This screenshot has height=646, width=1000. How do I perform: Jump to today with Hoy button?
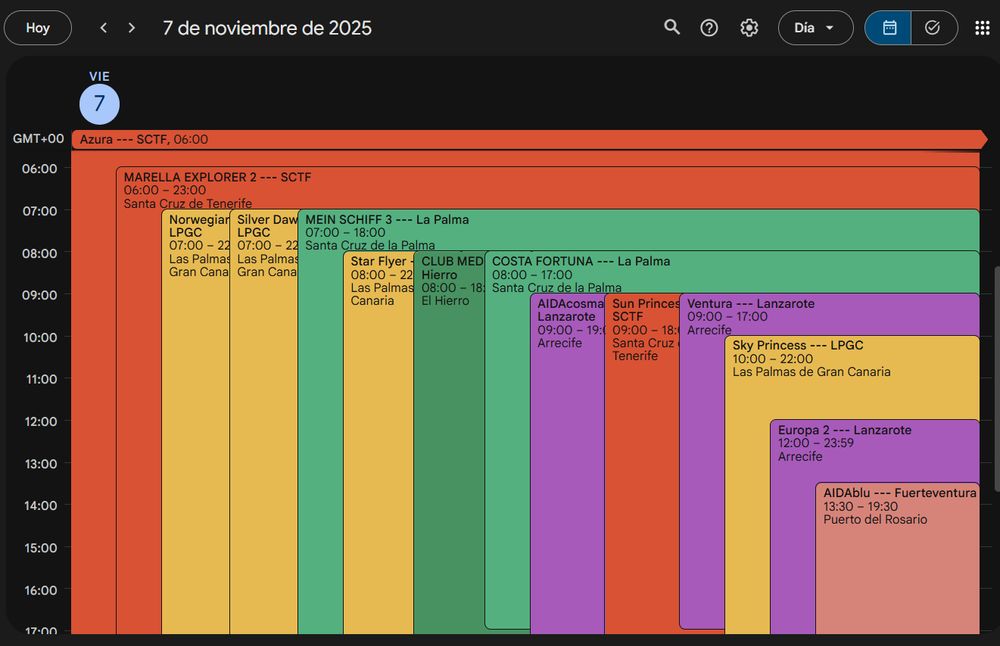coord(38,27)
